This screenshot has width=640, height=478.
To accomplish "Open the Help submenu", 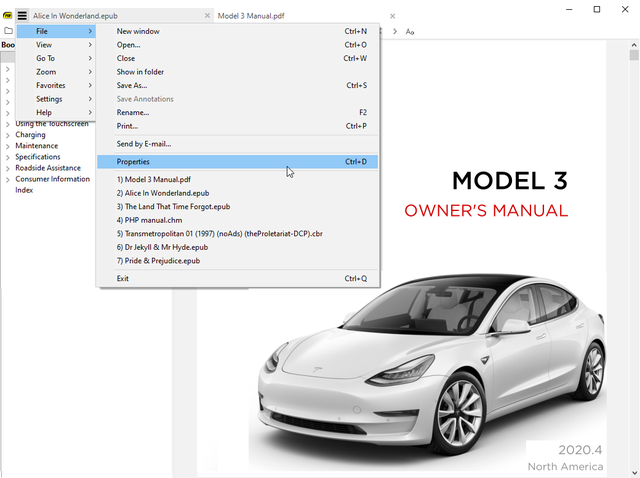I will click(56, 112).
